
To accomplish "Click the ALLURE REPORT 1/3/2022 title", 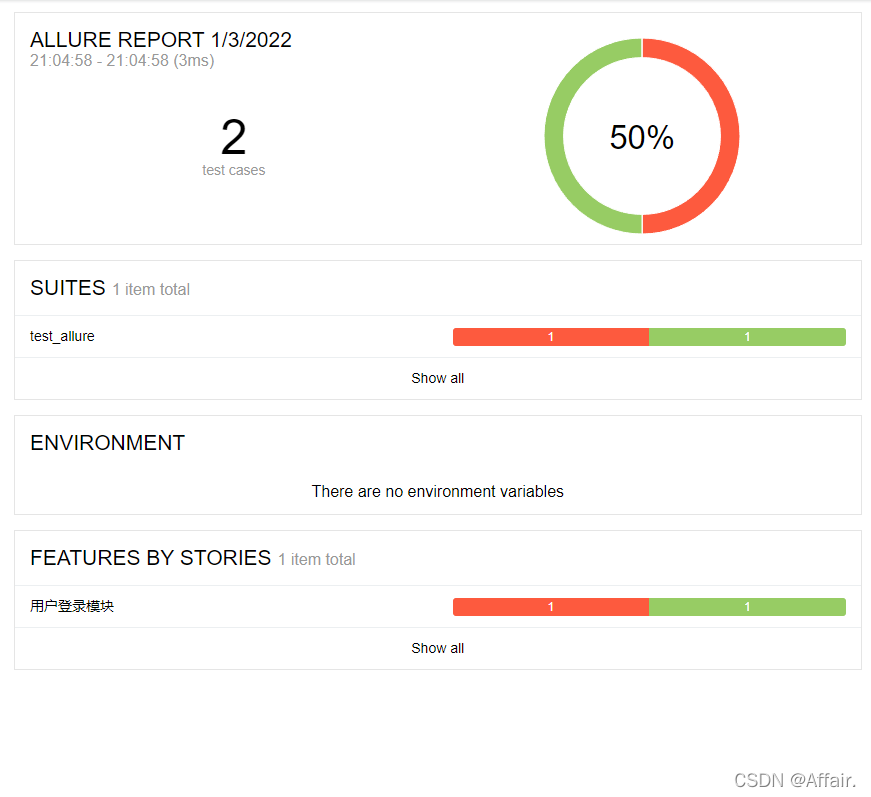I will (x=161, y=40).
